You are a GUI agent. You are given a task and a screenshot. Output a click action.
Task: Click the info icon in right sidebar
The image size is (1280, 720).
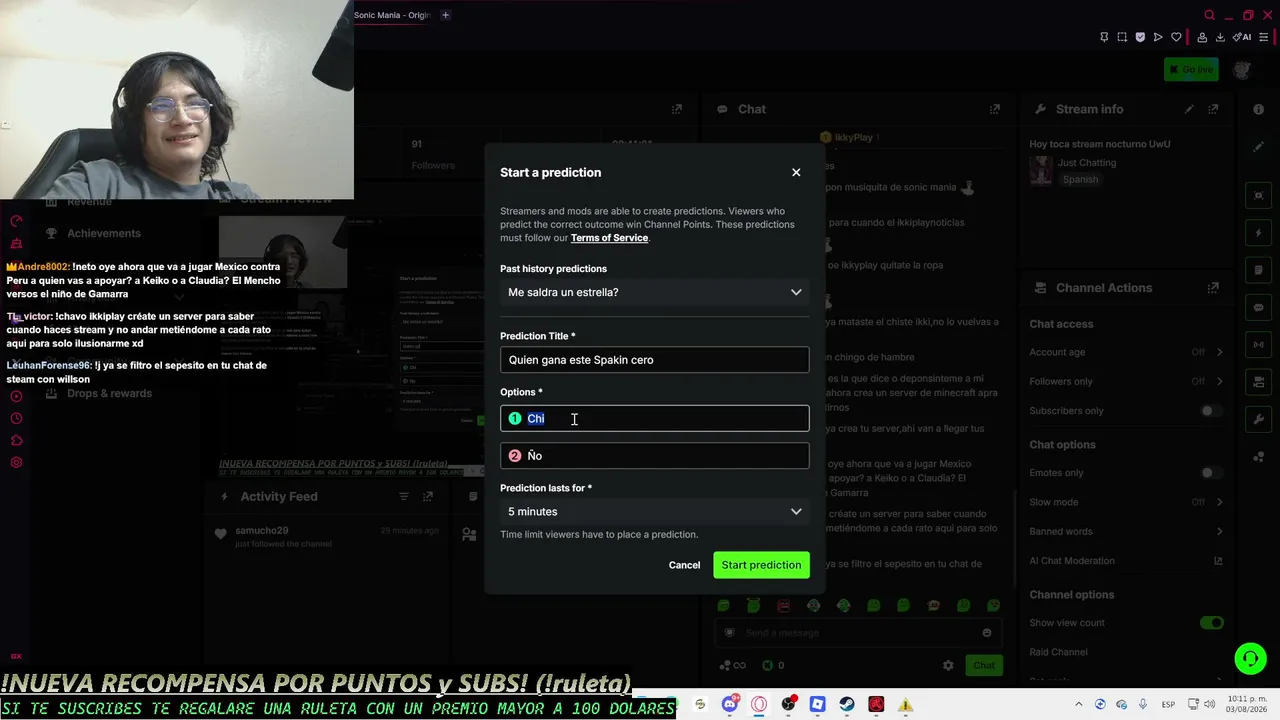pos(1259,109)
